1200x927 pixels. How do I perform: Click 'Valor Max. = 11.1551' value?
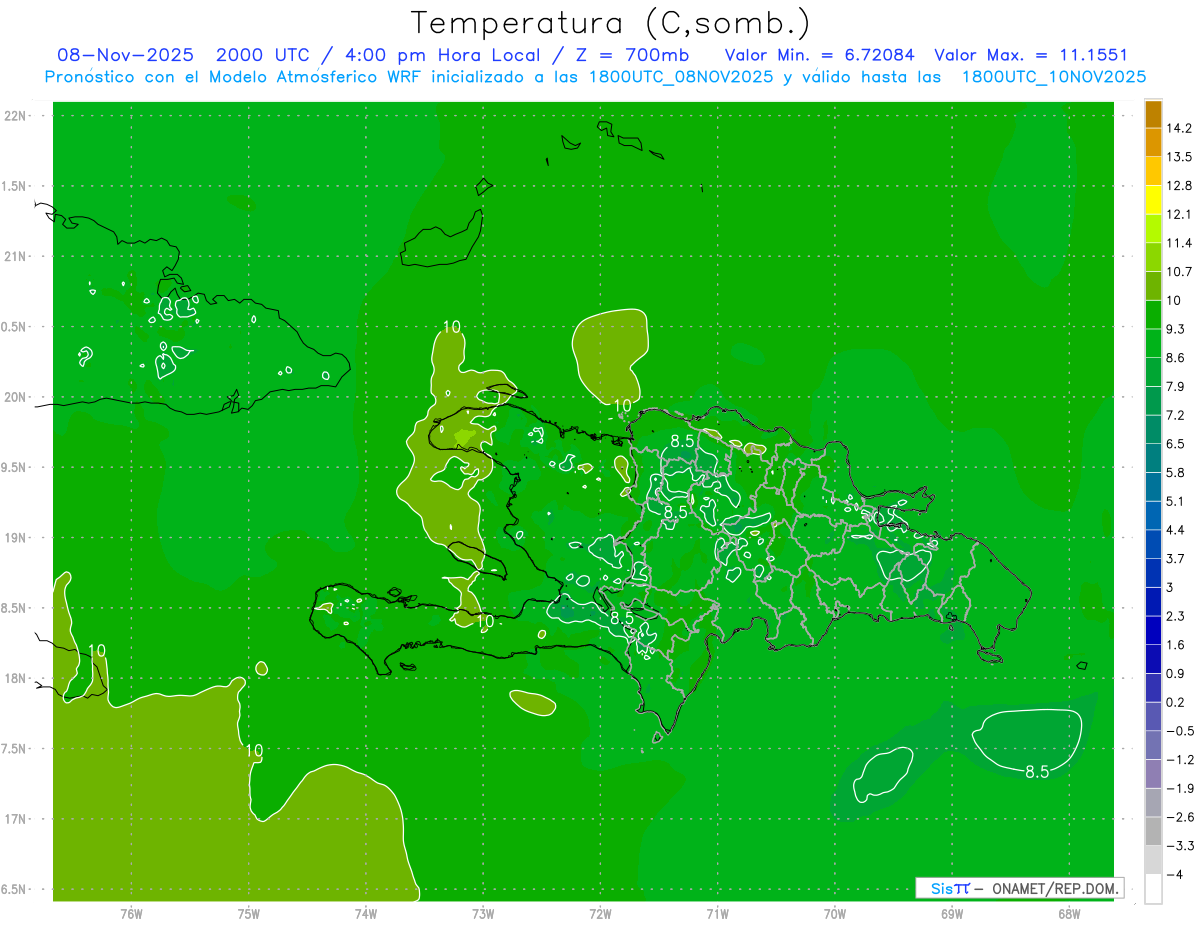pos(1031,55)
